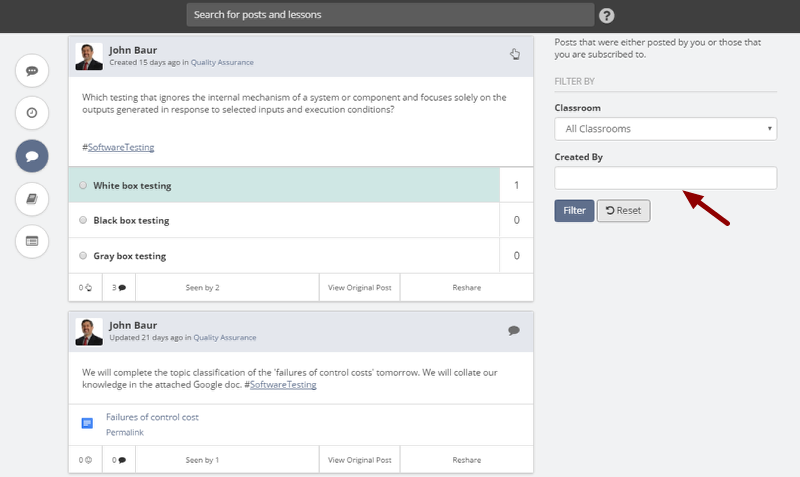This screenshot has width=800, height=477.
Task: Click the Created By input field
Action: (665, 178)
